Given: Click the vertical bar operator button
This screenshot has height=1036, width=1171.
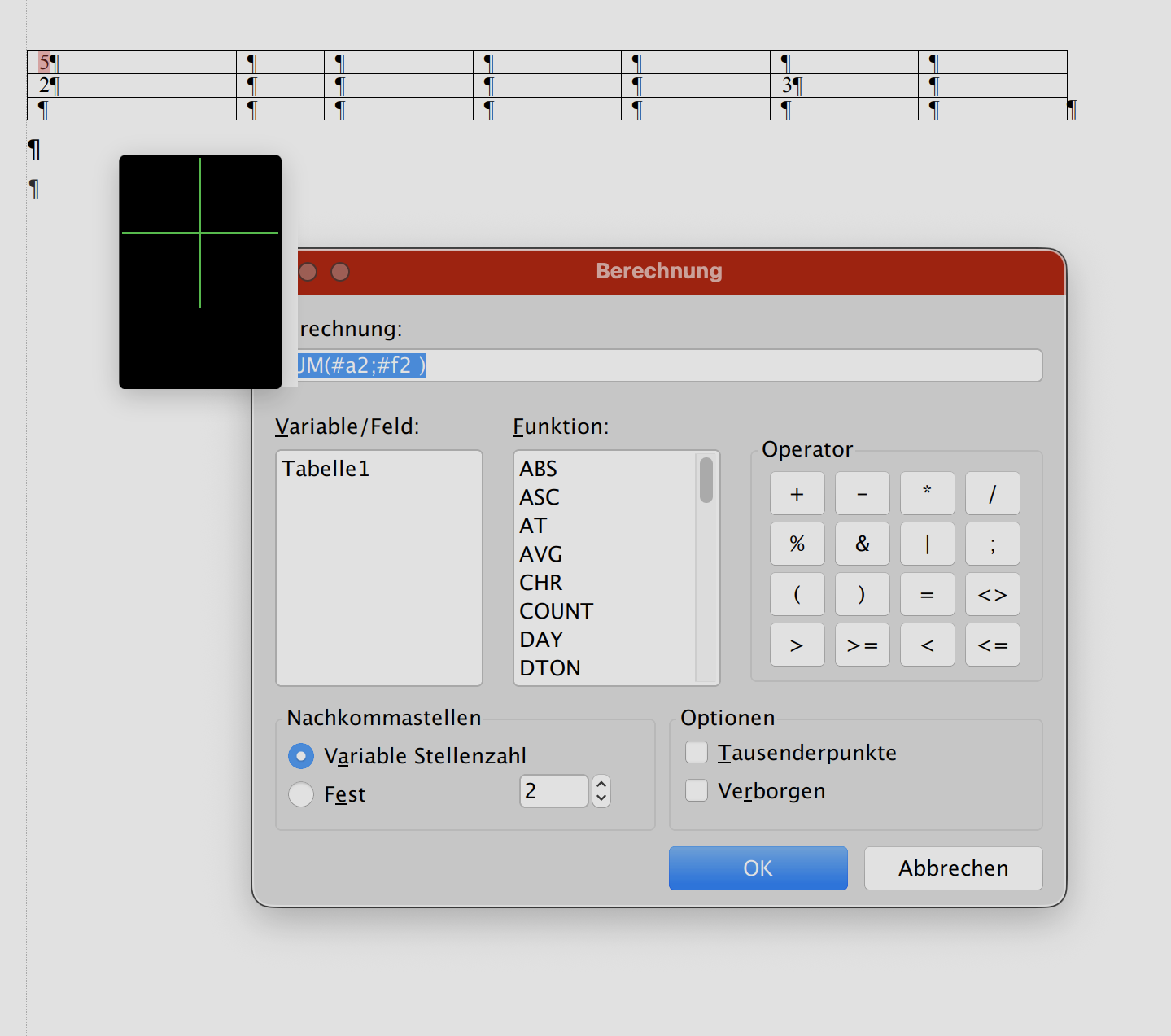Looking at the screenshot, I should pyautogui.click(x=927, y=544).
